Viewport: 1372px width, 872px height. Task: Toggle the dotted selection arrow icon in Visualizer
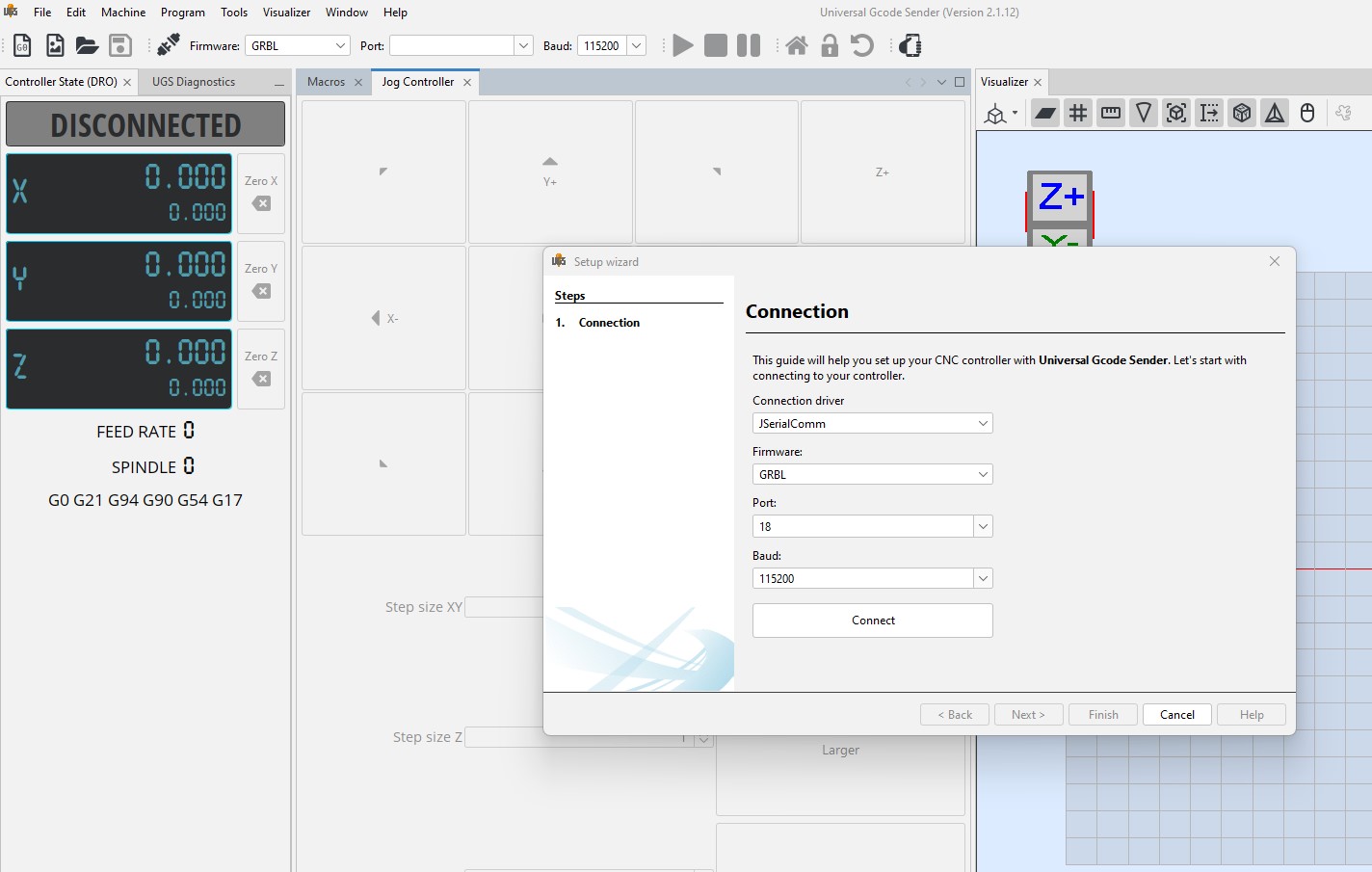(x=1209, y=114)
